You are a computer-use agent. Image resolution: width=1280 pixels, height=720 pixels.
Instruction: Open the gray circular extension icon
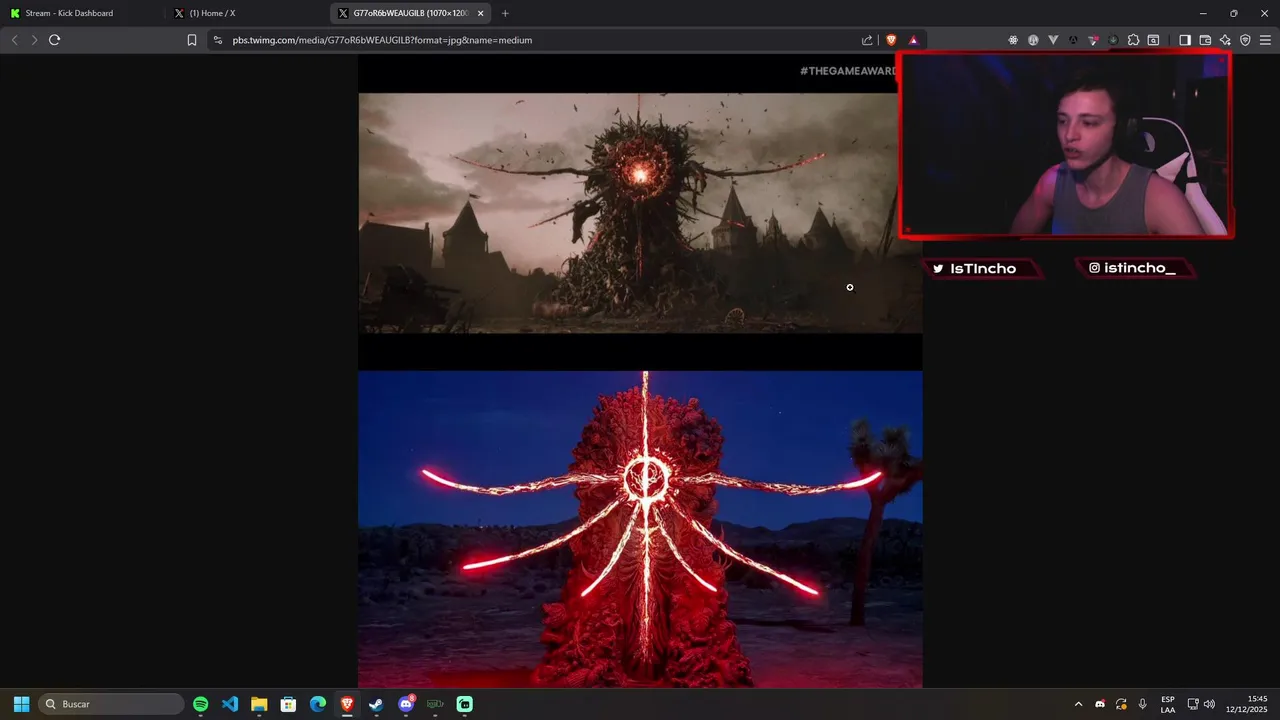pyautogui.click(x=1033, y=40)
